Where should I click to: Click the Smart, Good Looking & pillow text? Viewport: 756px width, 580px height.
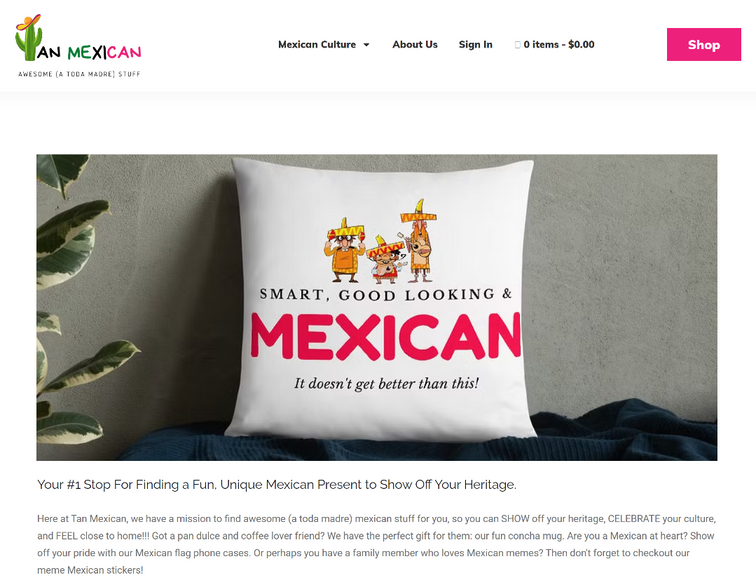[386, 294]
